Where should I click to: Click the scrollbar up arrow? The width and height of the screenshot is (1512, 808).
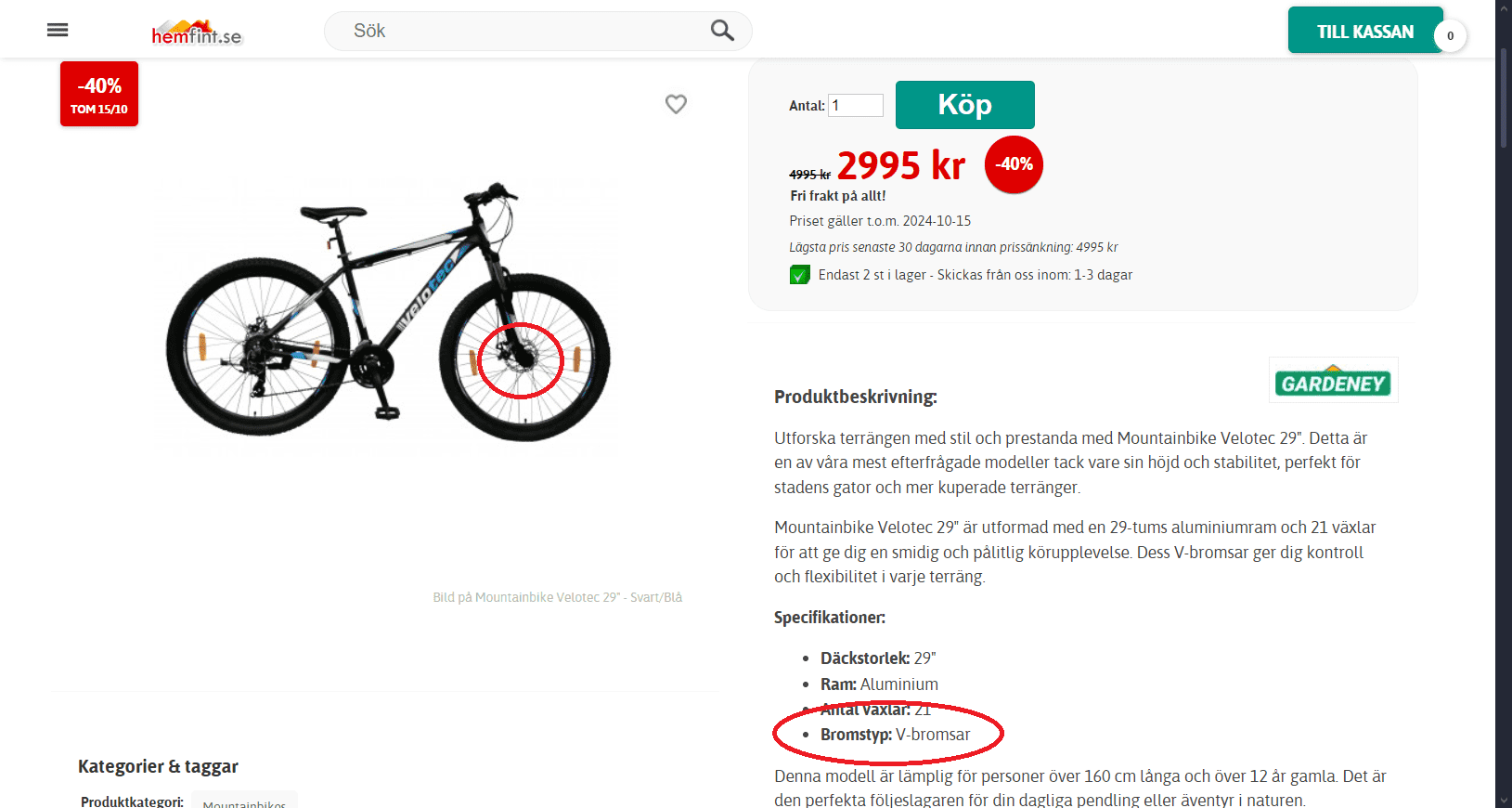pos(1504,7)
